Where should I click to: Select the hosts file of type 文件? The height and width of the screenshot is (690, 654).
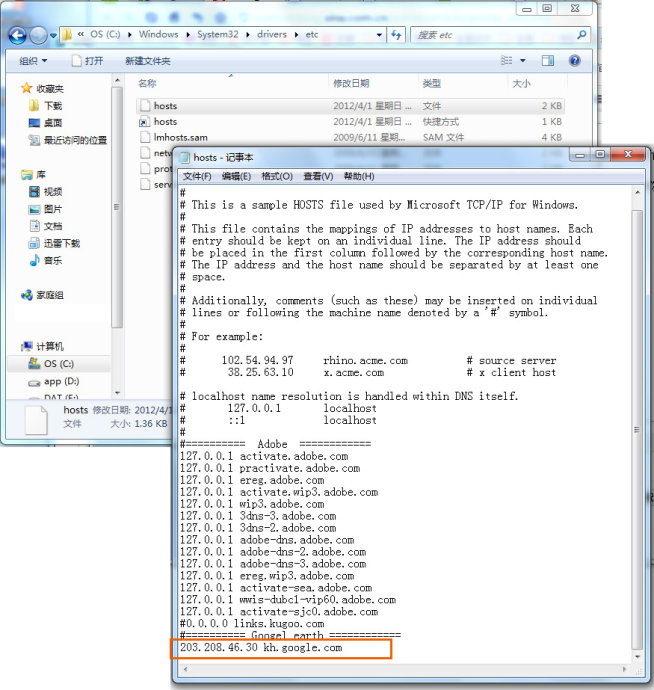(350, 106)
